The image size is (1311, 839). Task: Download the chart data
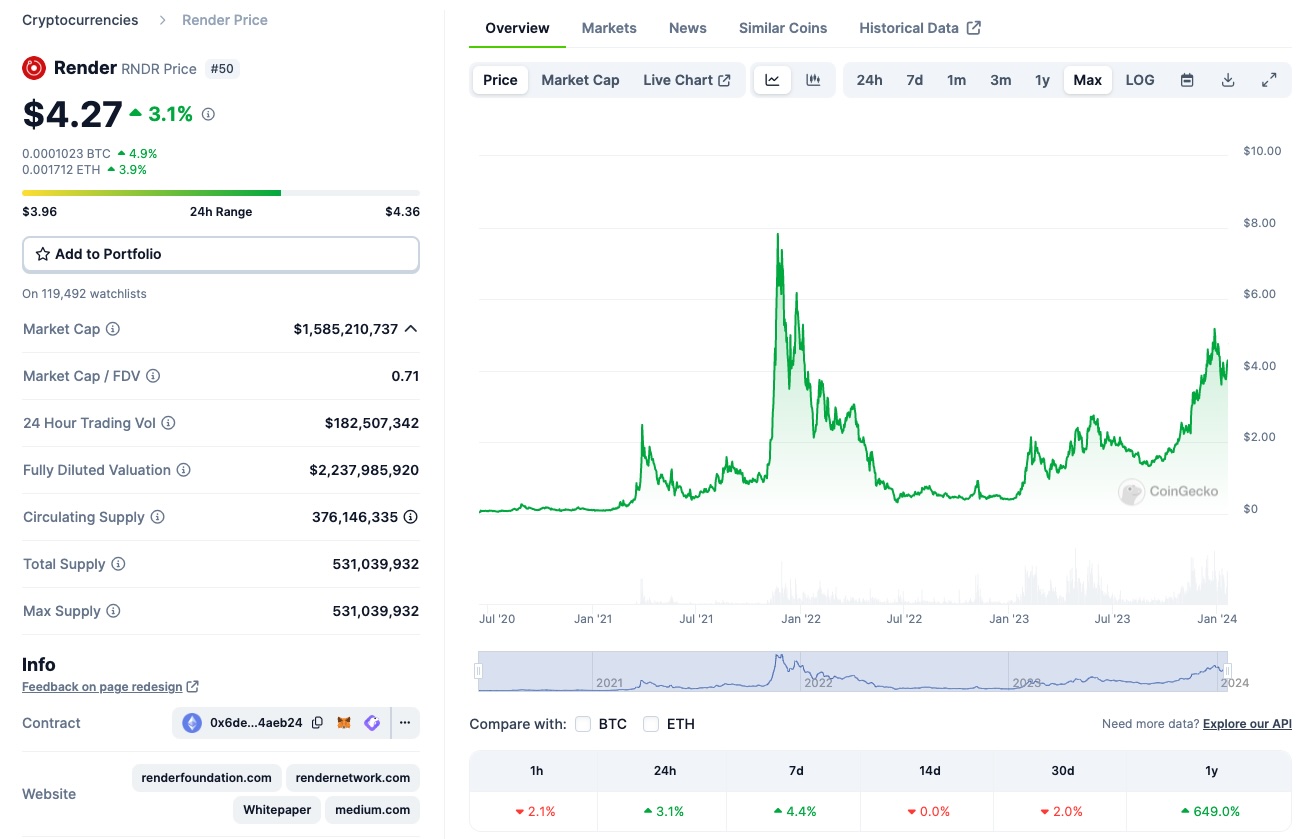tap(1228, 80)
